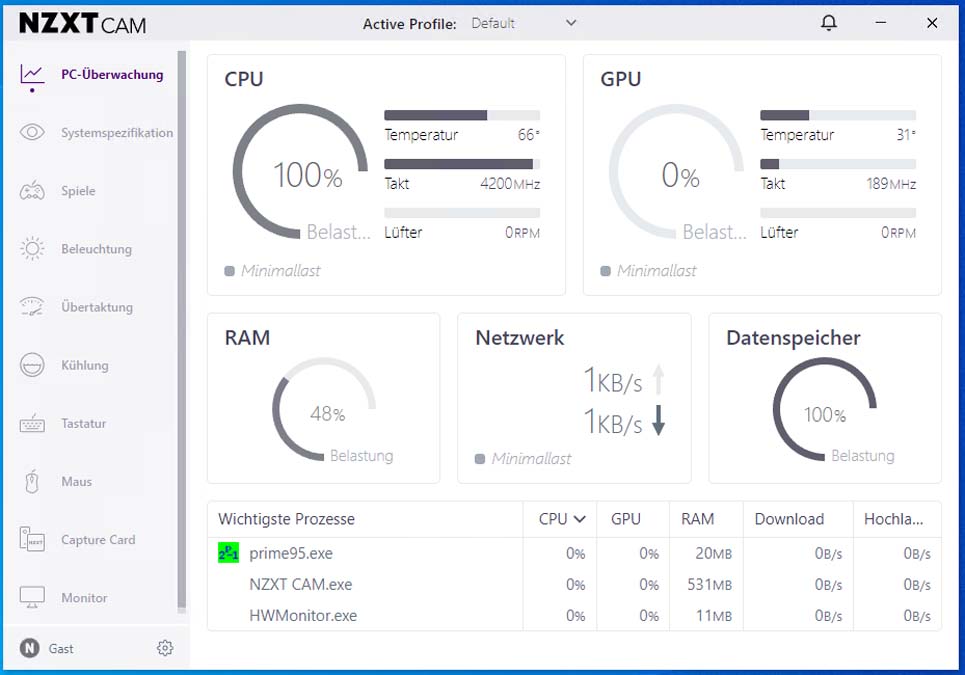Click the Gast user account button
The image size is (965, 675).
point(47,648)
